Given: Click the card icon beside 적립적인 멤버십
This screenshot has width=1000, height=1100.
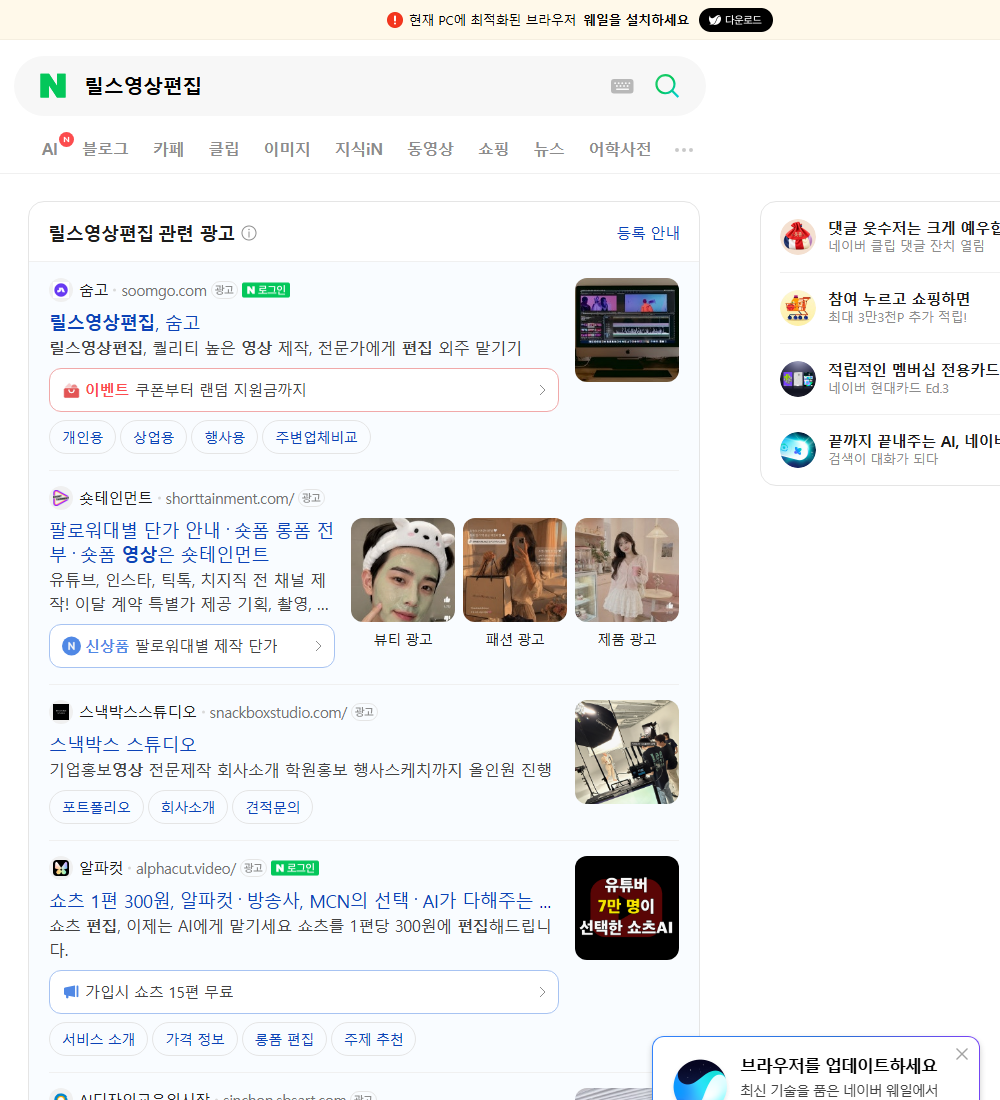Looking at the screenshot, I should [798, 379].
